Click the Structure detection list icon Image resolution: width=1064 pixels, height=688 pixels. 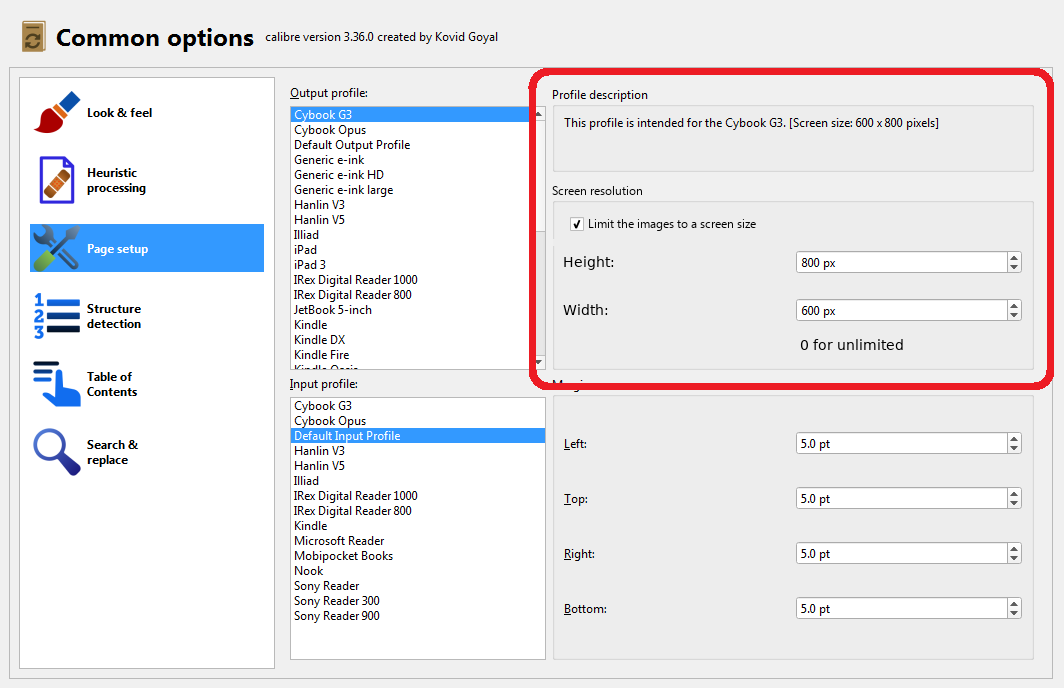[57, 316]
